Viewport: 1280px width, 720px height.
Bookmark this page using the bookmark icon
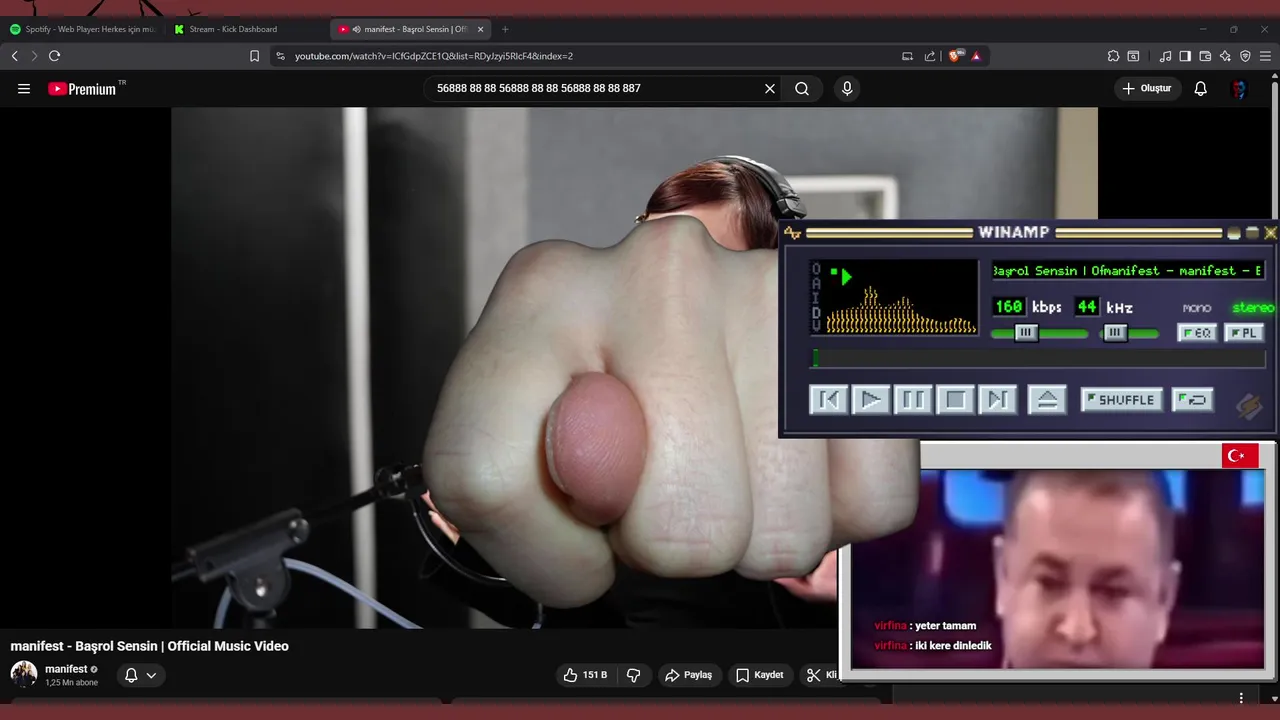coord(254,56)
